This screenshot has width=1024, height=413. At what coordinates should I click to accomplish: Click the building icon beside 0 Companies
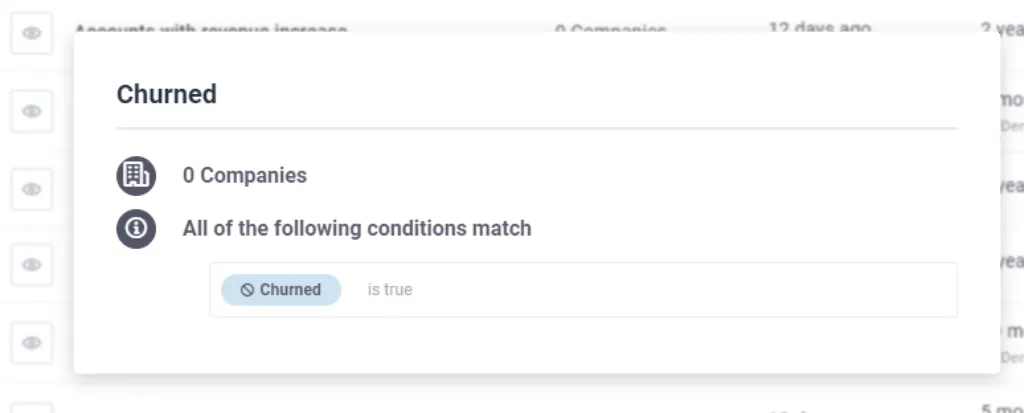(136, 176)
